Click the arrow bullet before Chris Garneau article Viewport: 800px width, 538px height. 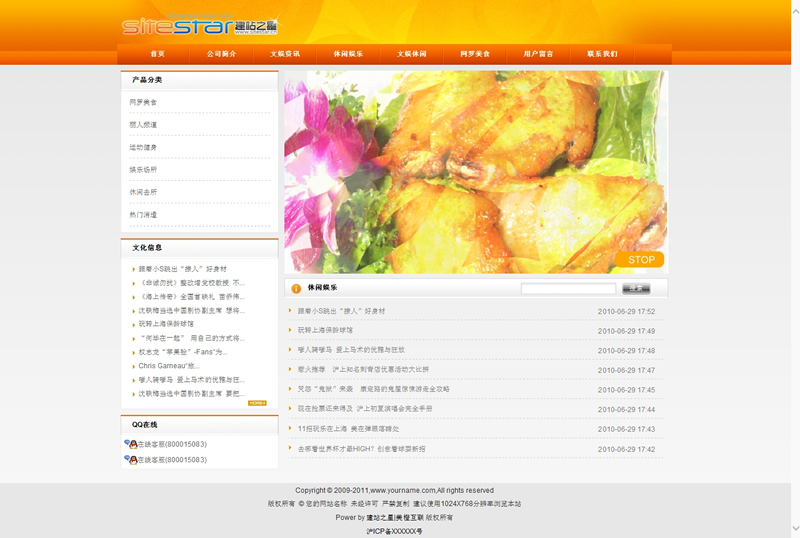tap(133, 366)
